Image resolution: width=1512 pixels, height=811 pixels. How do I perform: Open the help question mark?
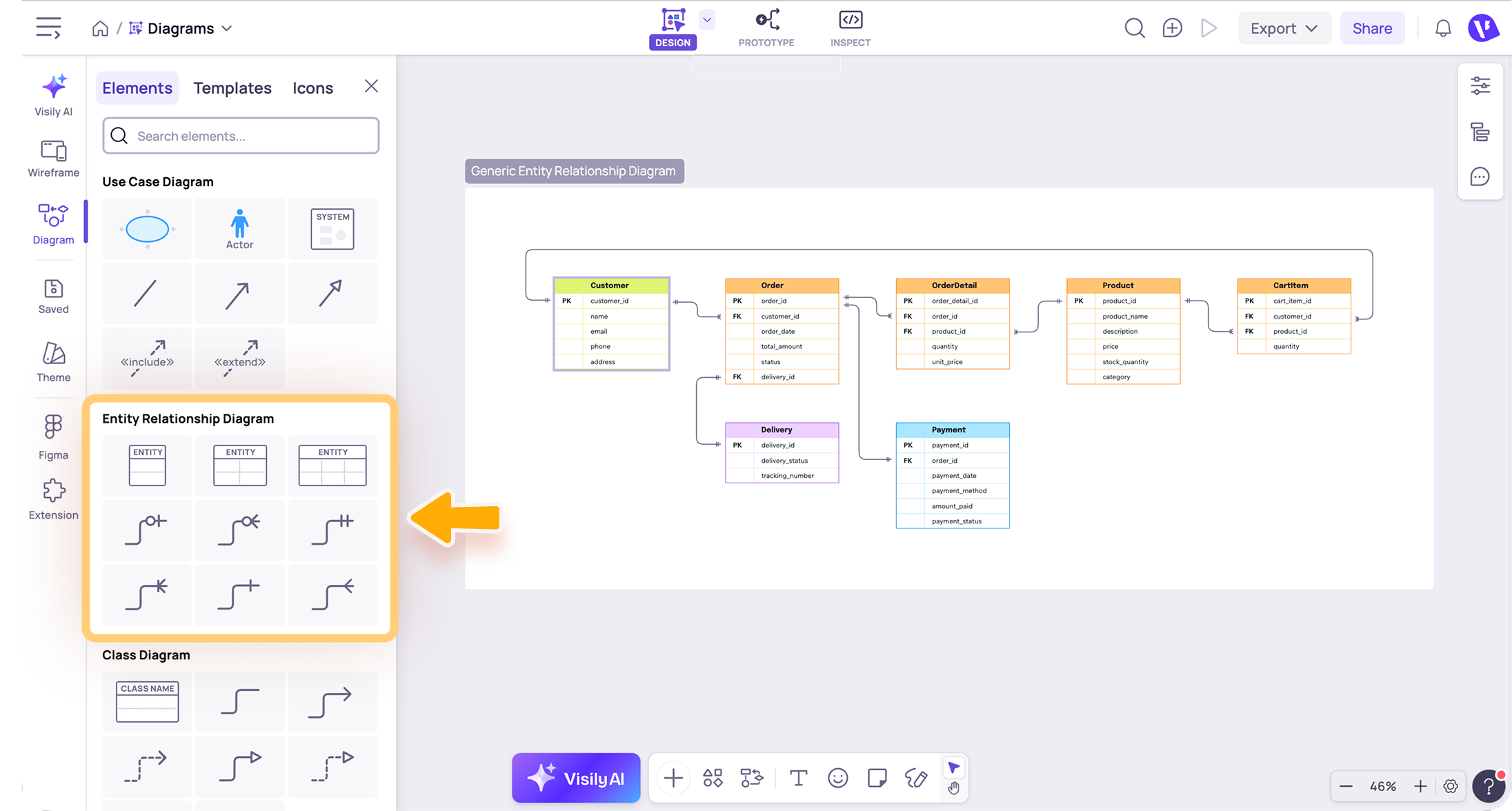1489,786
